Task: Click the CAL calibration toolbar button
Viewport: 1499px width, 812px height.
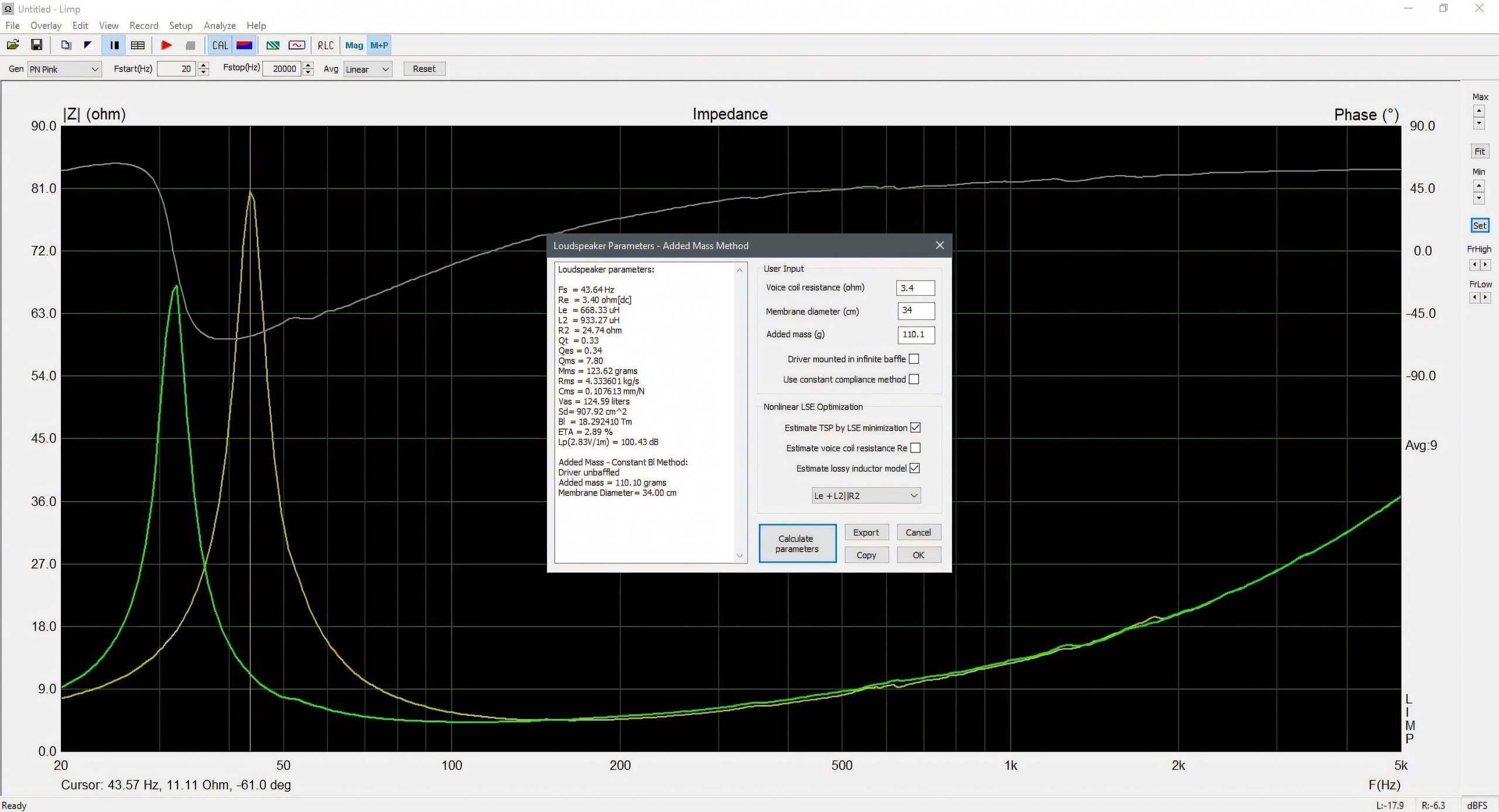Action: click(x=220, y=45)
